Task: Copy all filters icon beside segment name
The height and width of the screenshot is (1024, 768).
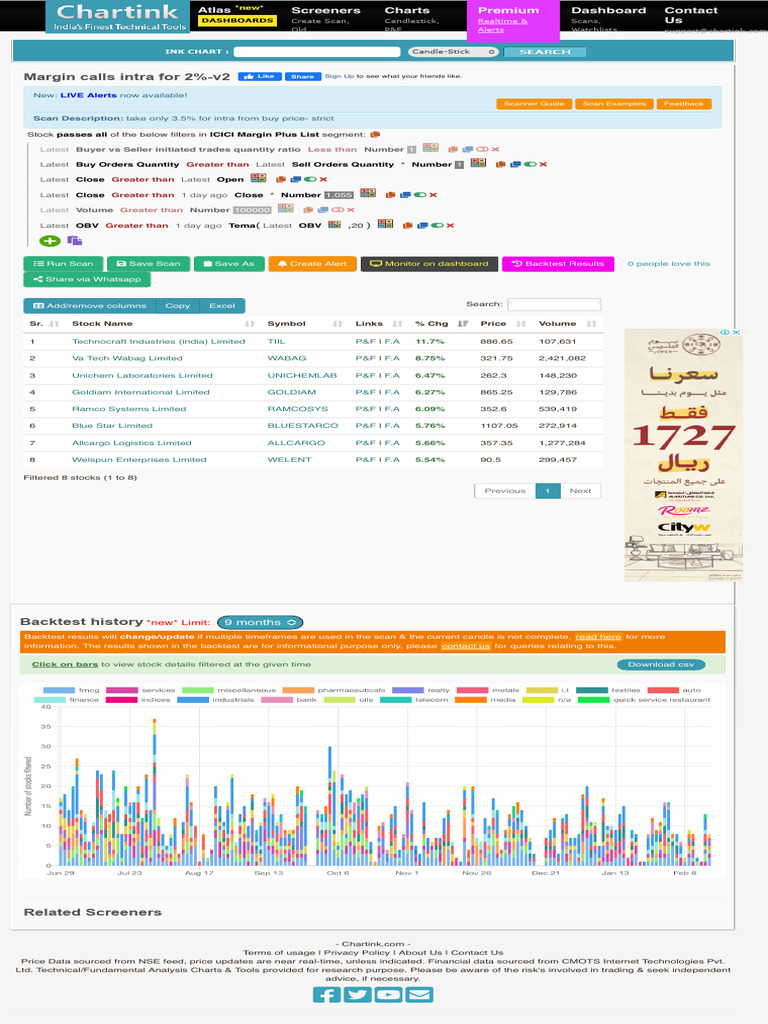Action: (375, 135)
